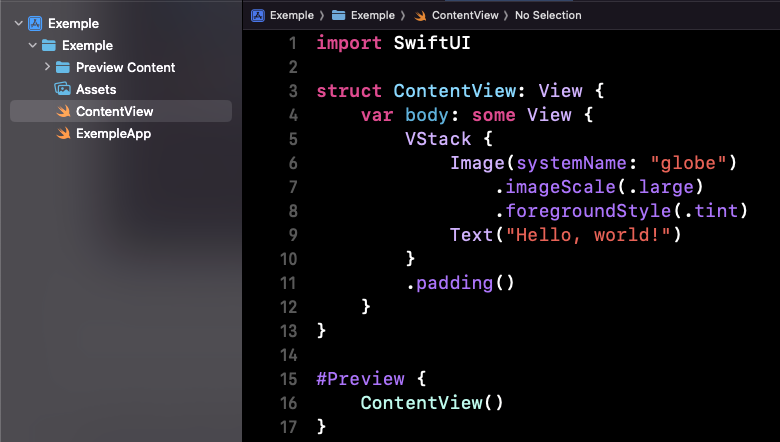The height and width of the screenshot is (442, 780).
Task: Click the project icon in the jump bar
Action: pos(258,15)
